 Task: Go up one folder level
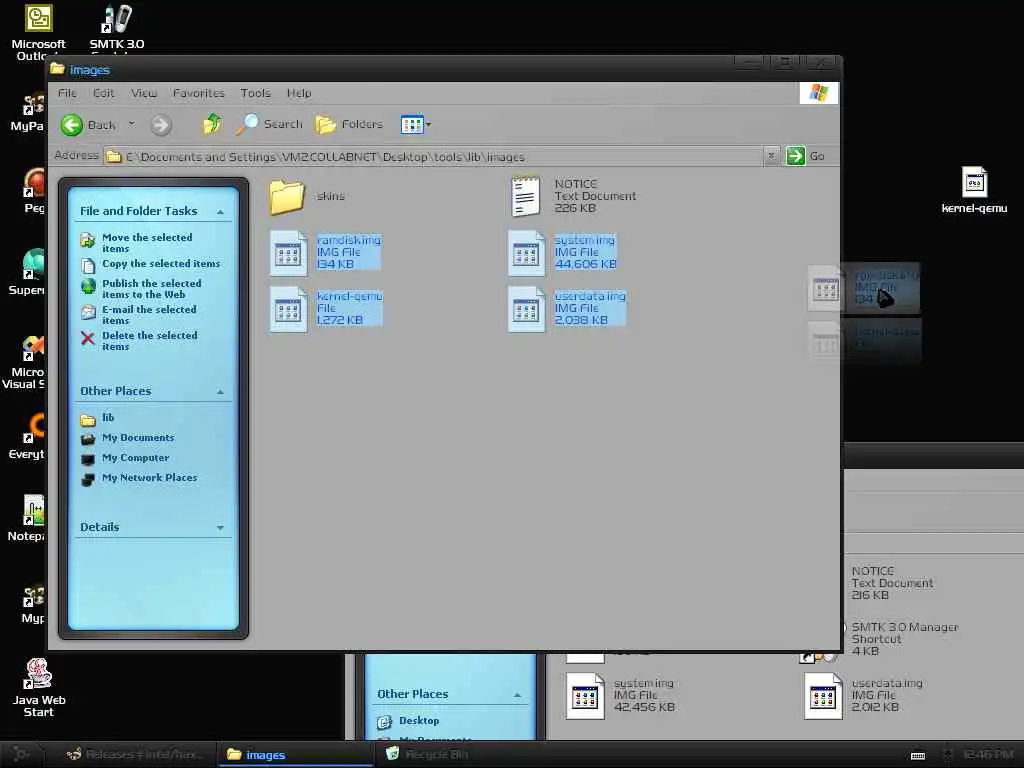click(x=212, y=124)
